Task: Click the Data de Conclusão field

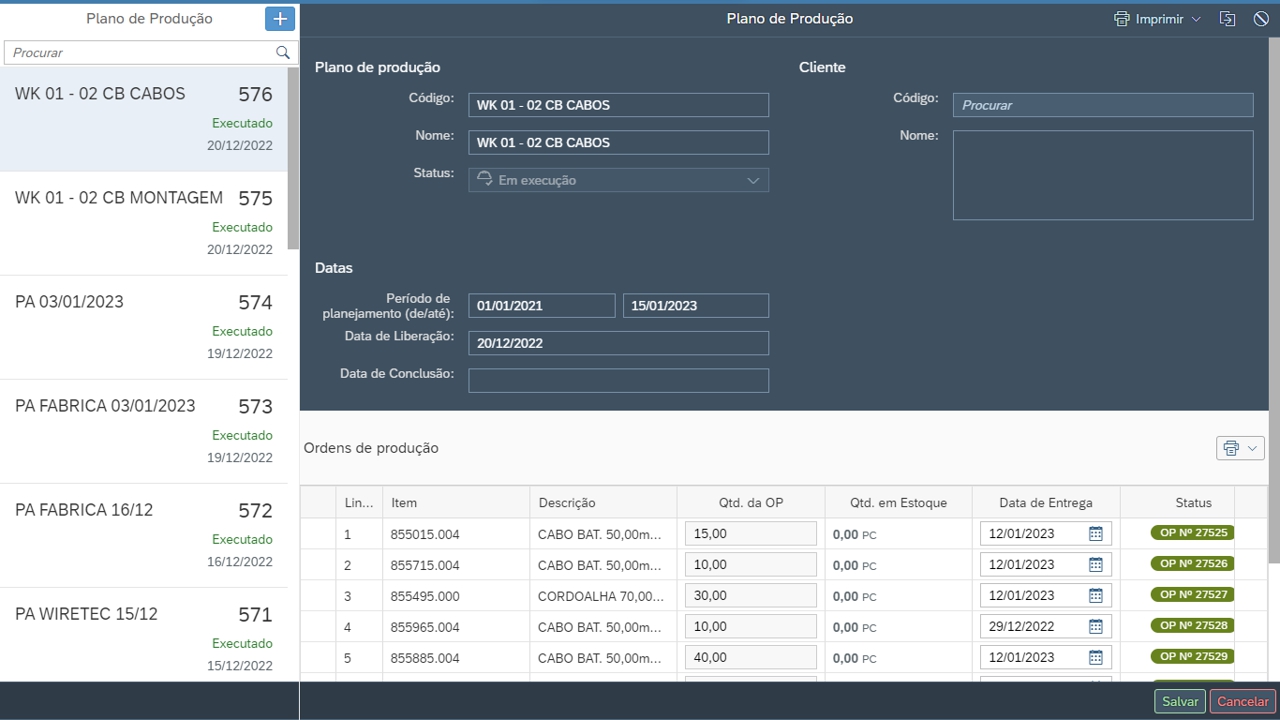Action: coord(618,380)
